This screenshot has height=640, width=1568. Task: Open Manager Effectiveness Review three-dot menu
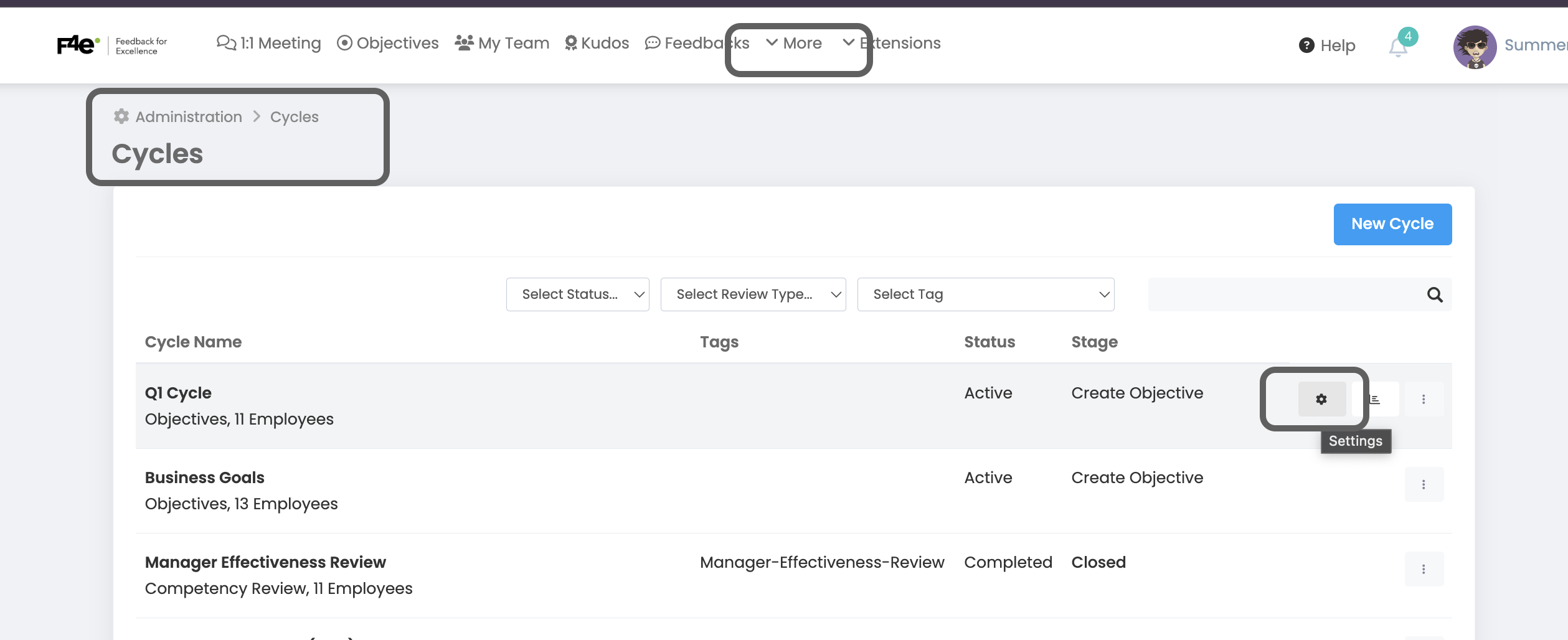(1424, 569)
